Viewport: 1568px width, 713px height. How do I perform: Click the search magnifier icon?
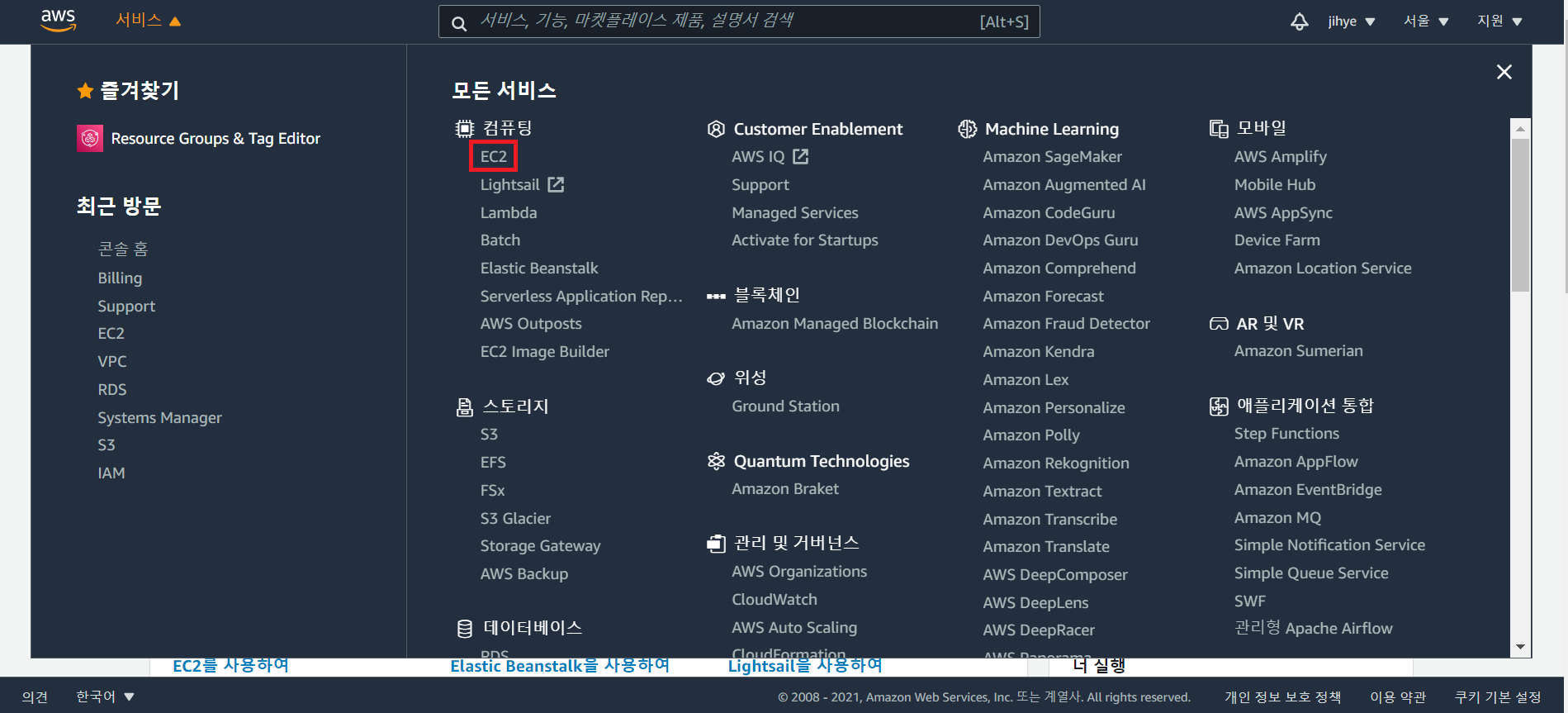pos(459,23)
